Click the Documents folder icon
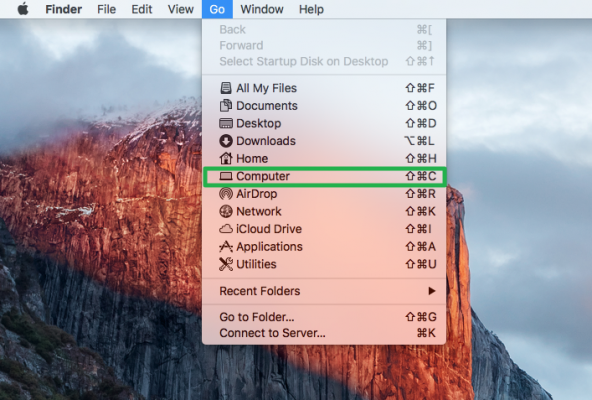This screenshot has width=592, height=400. 226,105
